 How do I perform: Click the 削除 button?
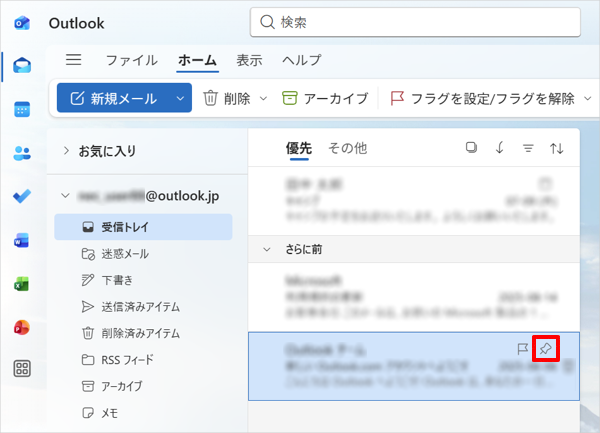pyautogui.click(x=226, y=98)
